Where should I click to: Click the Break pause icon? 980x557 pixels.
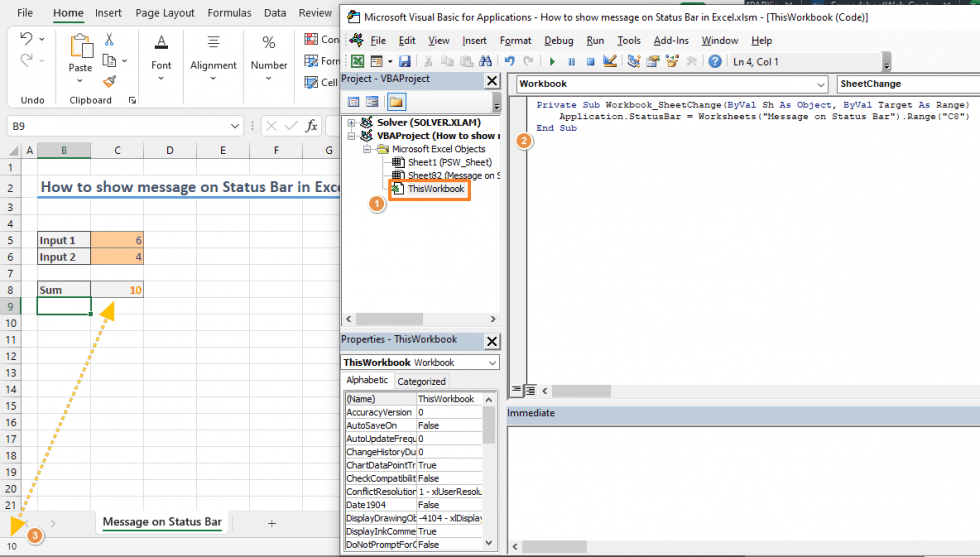click(x=571, y=61)
